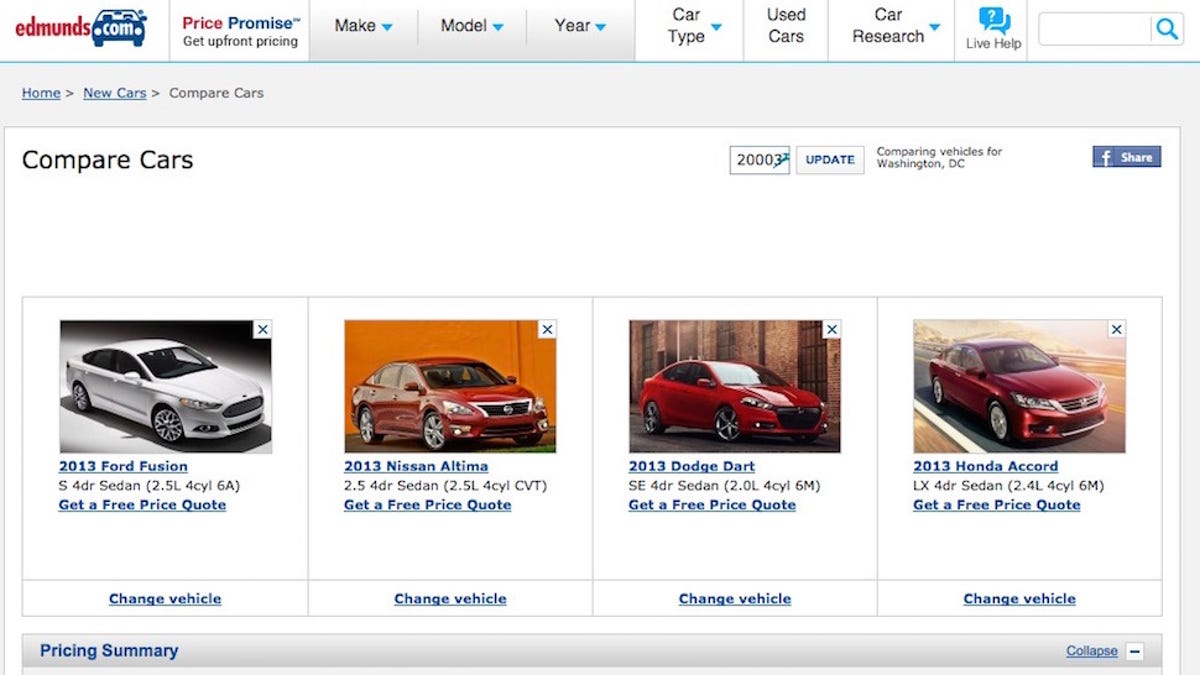This screenshot has height=675, width=1200.
Task: Click Change vehicle under Honda Accord
Action: (x=1020, y=599)
